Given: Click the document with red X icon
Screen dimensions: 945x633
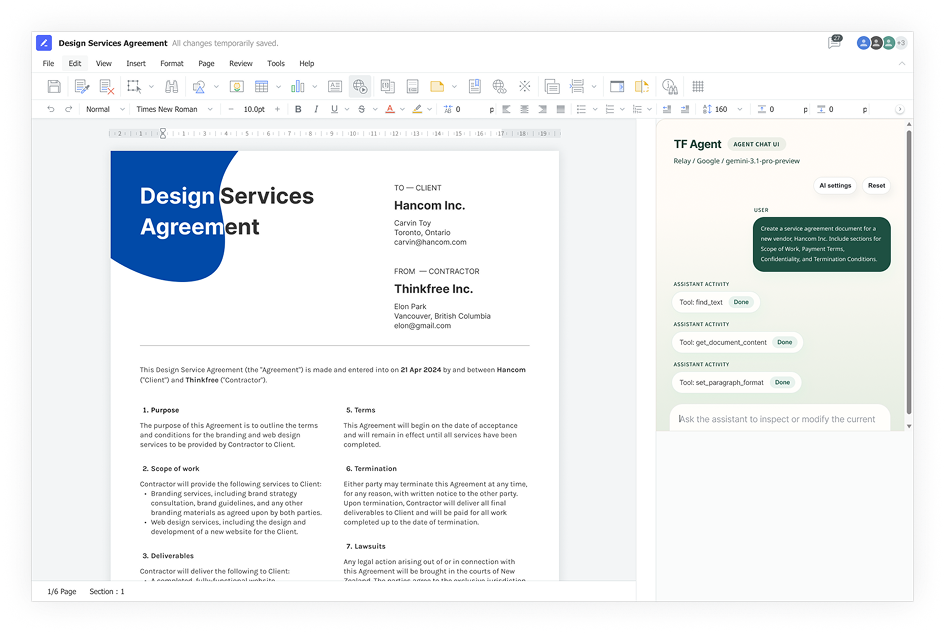Looking at the screenshot, I should [107, 86].
